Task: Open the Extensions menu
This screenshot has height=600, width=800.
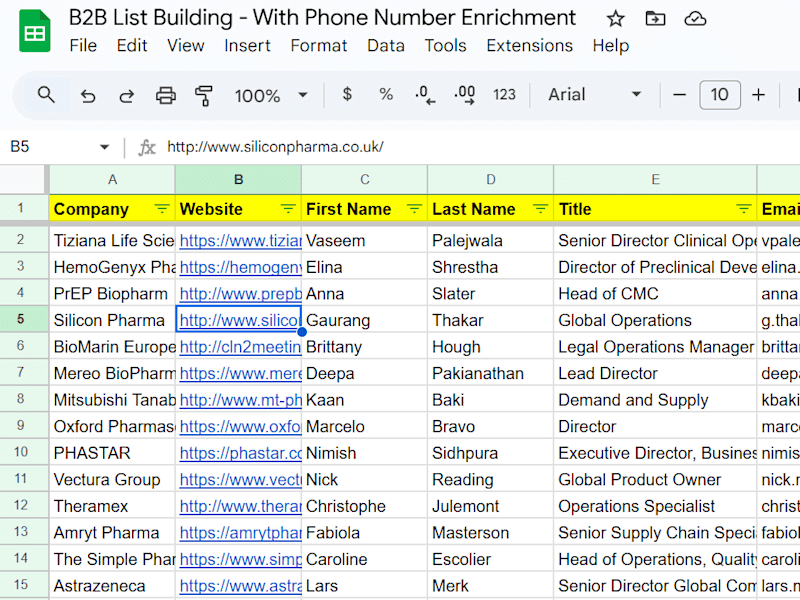Action: pyautogui.click(x=529, y=45)
